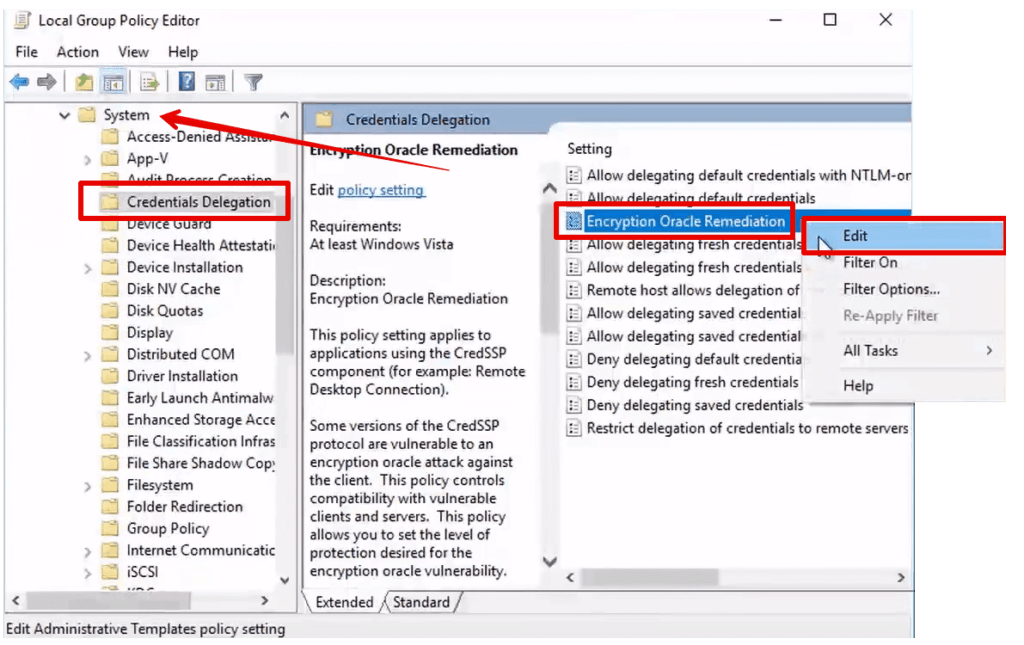Click the Filter funnel toolbar icon
The image size is (1024, 645).
click(254, 81)
